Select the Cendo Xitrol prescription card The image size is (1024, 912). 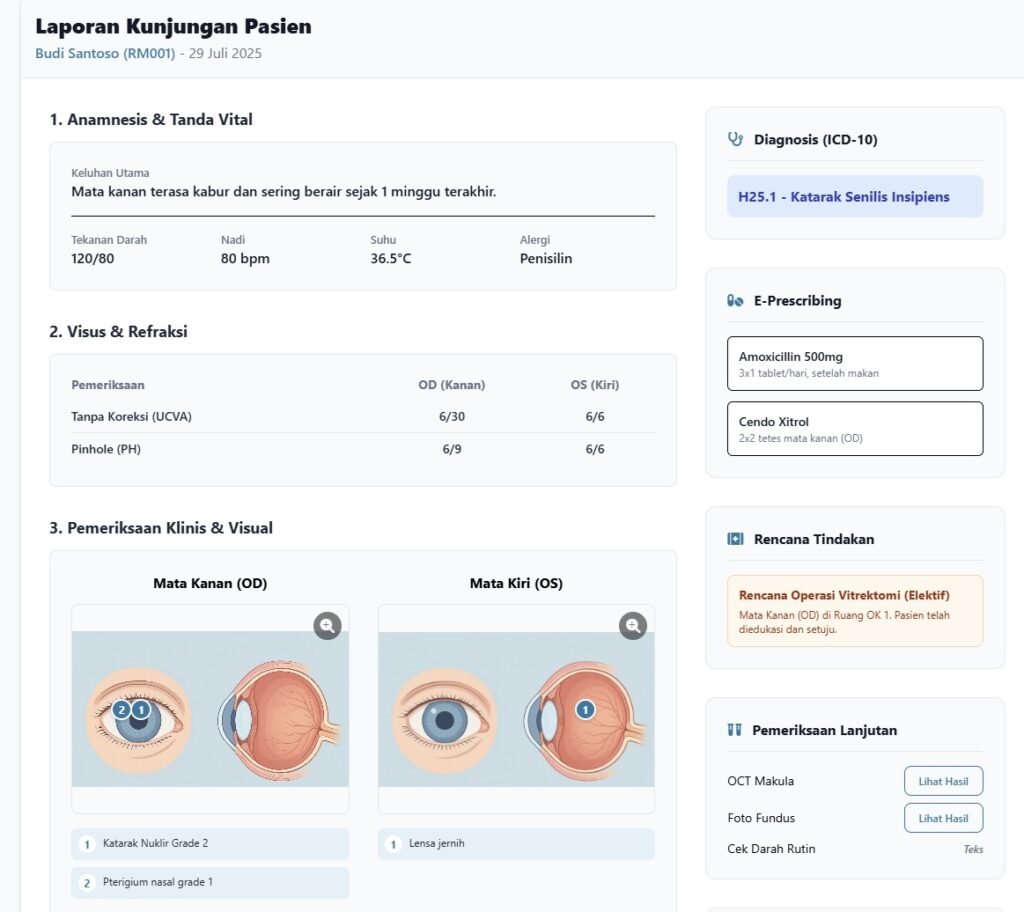(855, 428)
